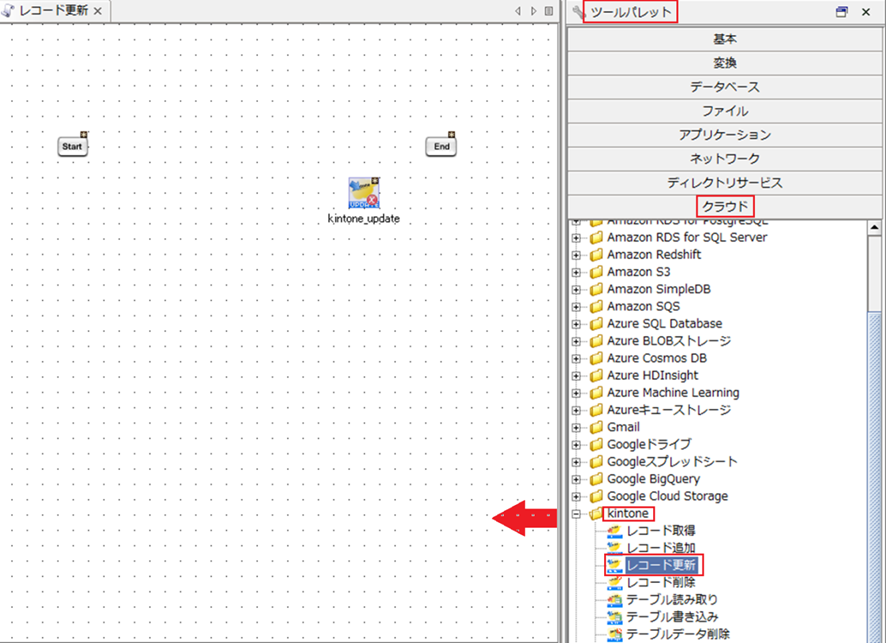The image size is (886, 643).
Task: Expand the Azure HDInsight folder
Action: (576, 376)
